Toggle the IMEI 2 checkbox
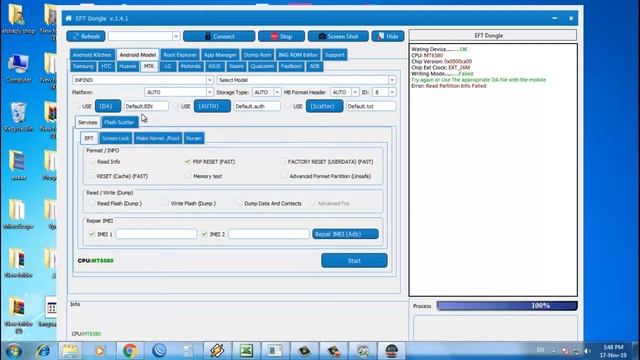 (x=204, y=234)
